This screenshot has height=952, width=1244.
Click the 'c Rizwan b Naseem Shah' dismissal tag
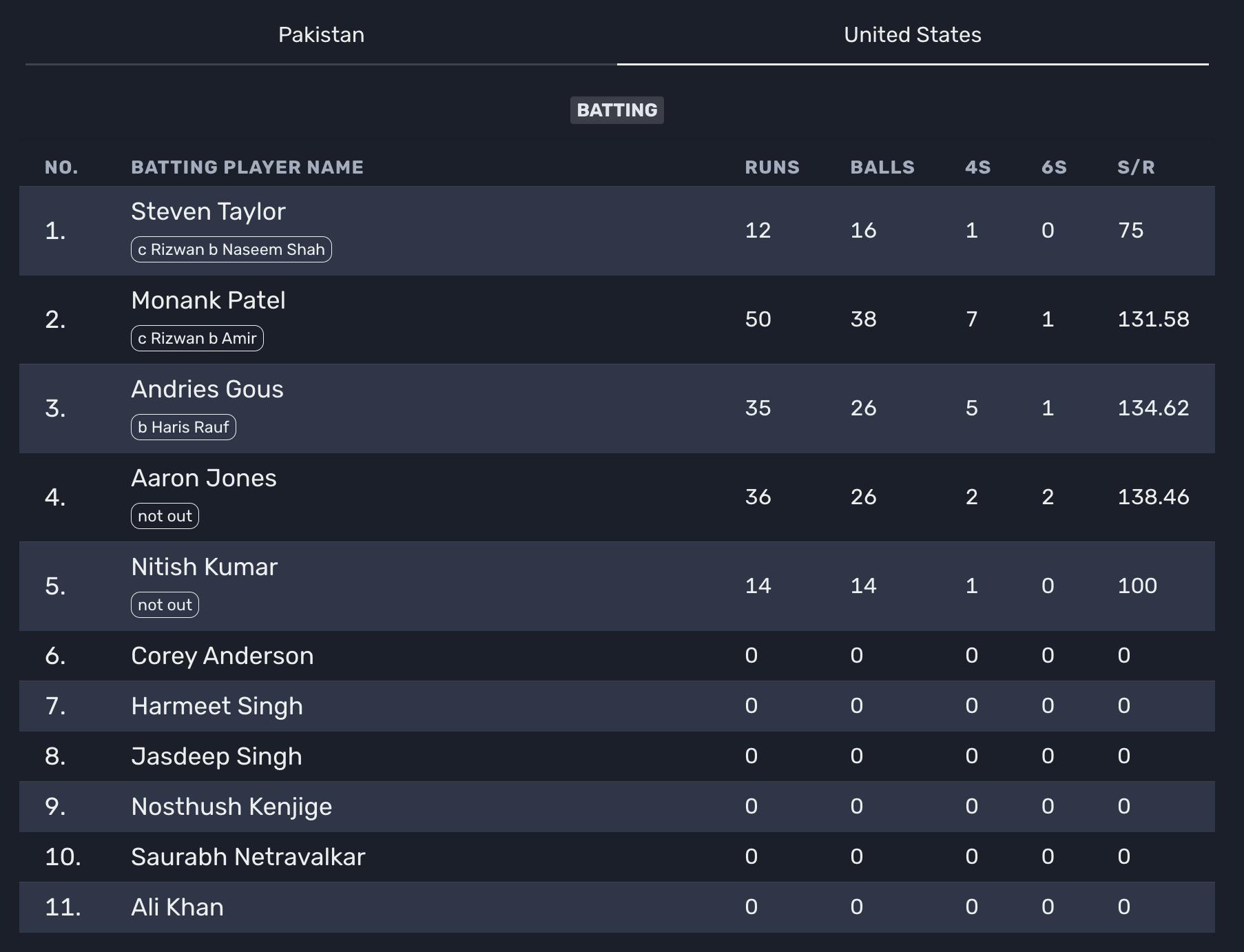point(231,249)
